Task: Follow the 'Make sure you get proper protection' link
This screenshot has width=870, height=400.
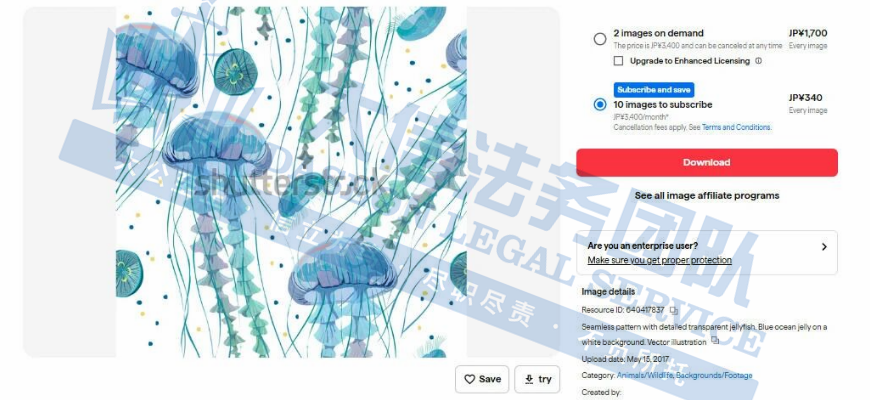Action: tap(659, 260)
